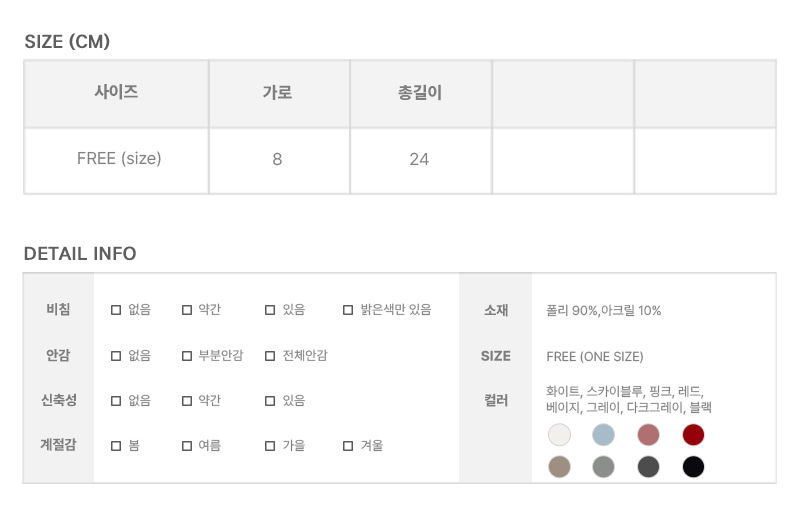This screenshot has width=800, height=532.
Task: Click the FREE (size) table cell
Action: (119, 159)
